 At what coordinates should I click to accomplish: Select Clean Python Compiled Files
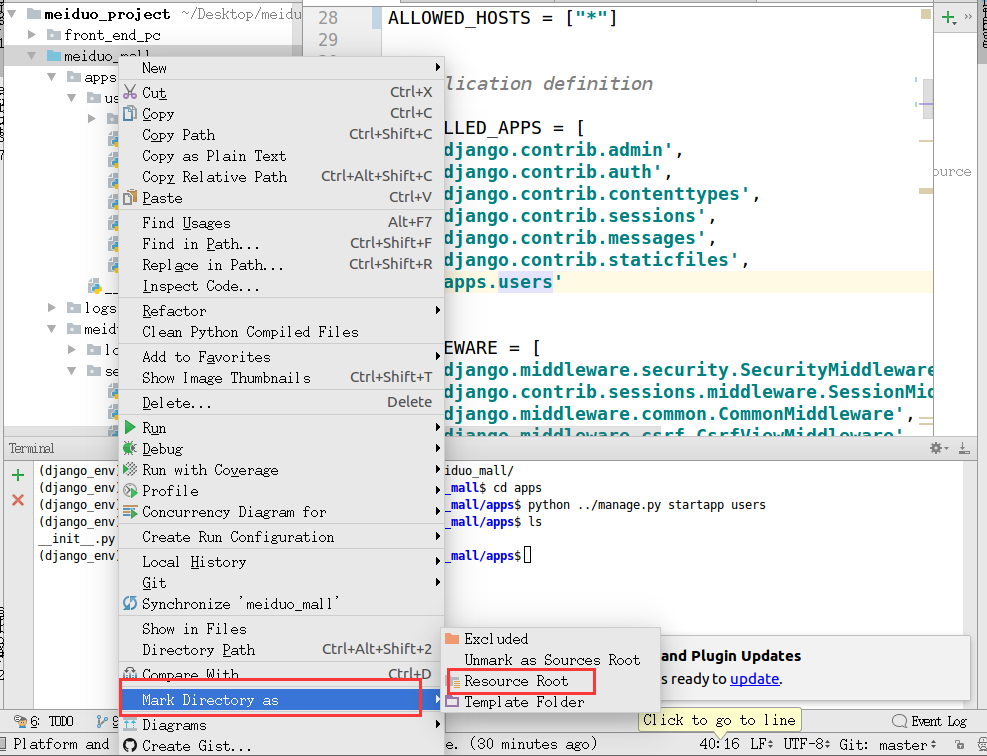click(281, 332)
